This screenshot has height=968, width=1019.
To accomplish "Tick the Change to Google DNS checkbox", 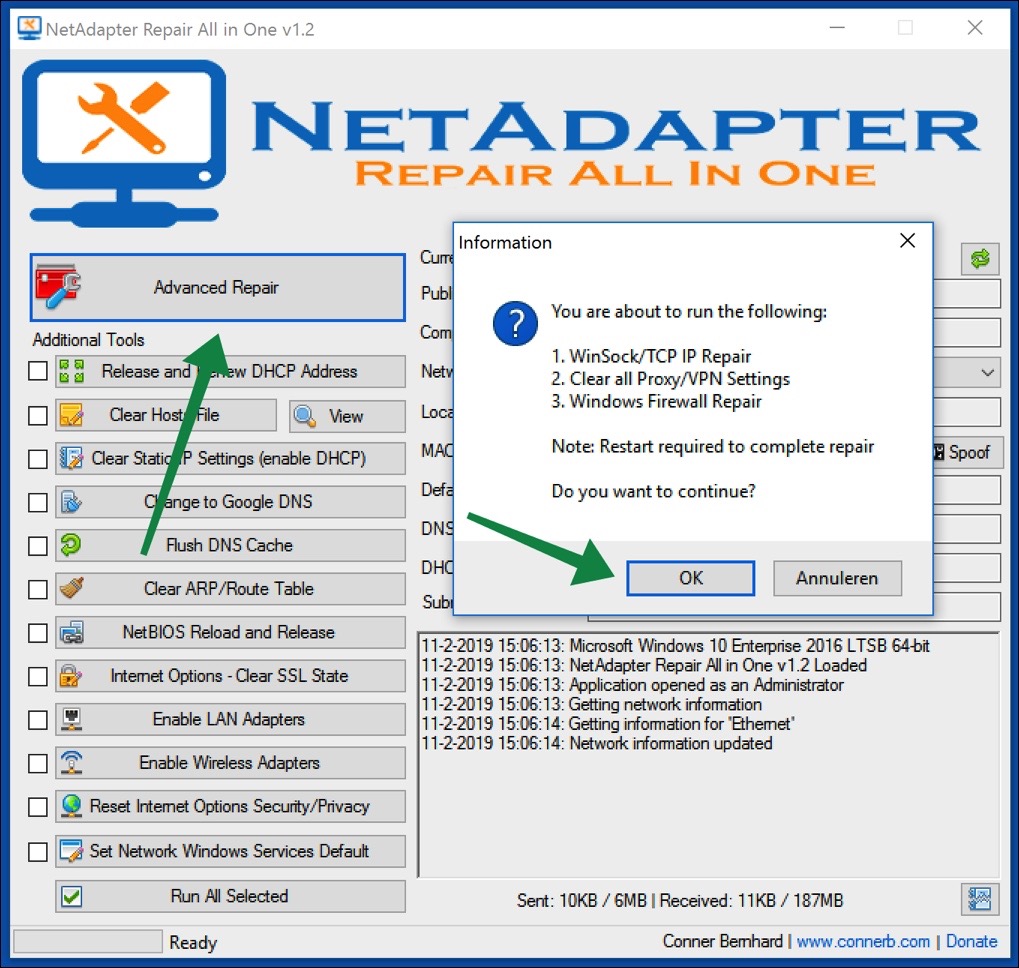I will pyautogui.click(x=38, y=502).
